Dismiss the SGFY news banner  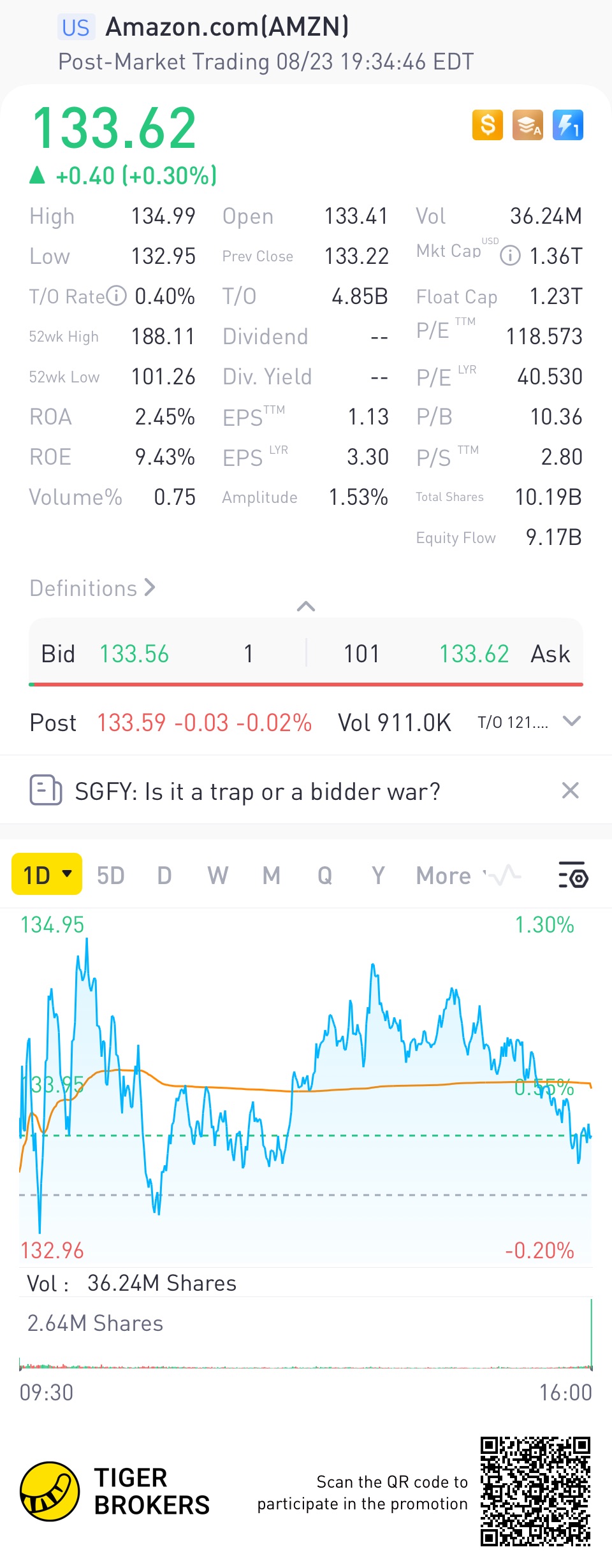pyautogui.click(x=571, y=790)
